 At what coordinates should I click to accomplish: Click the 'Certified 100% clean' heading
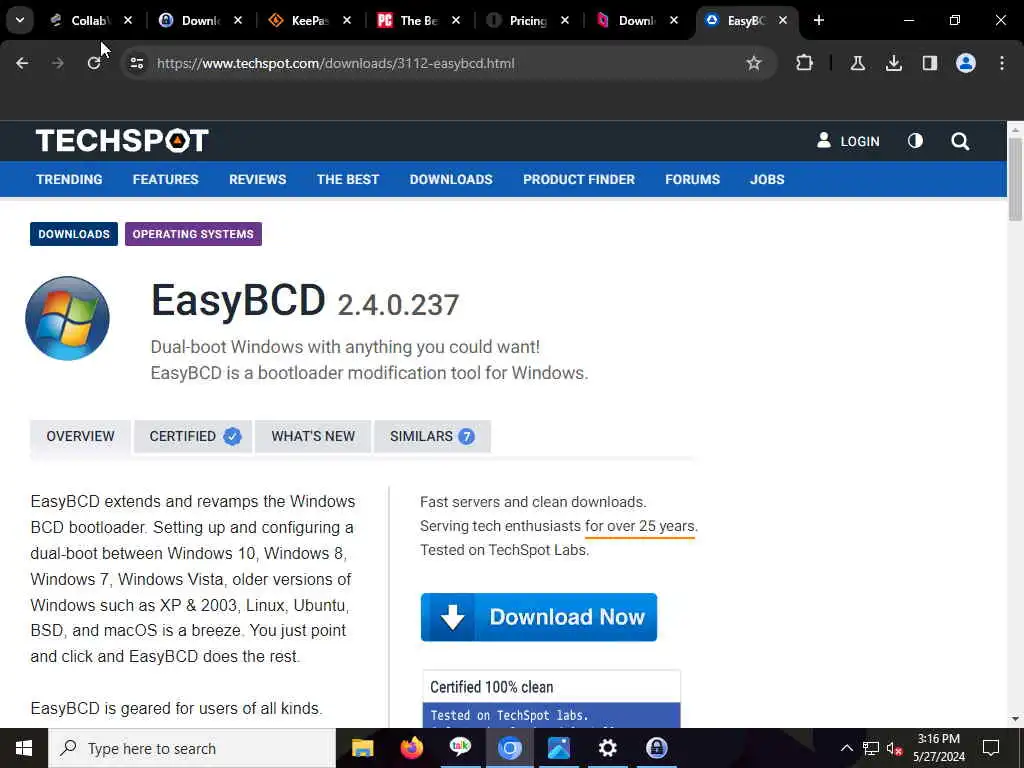pyautogui.click(x=492, y=687)
